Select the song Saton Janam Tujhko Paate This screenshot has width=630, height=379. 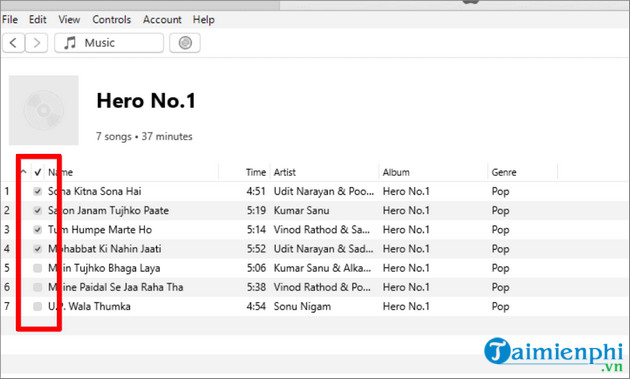pos(108,211)
